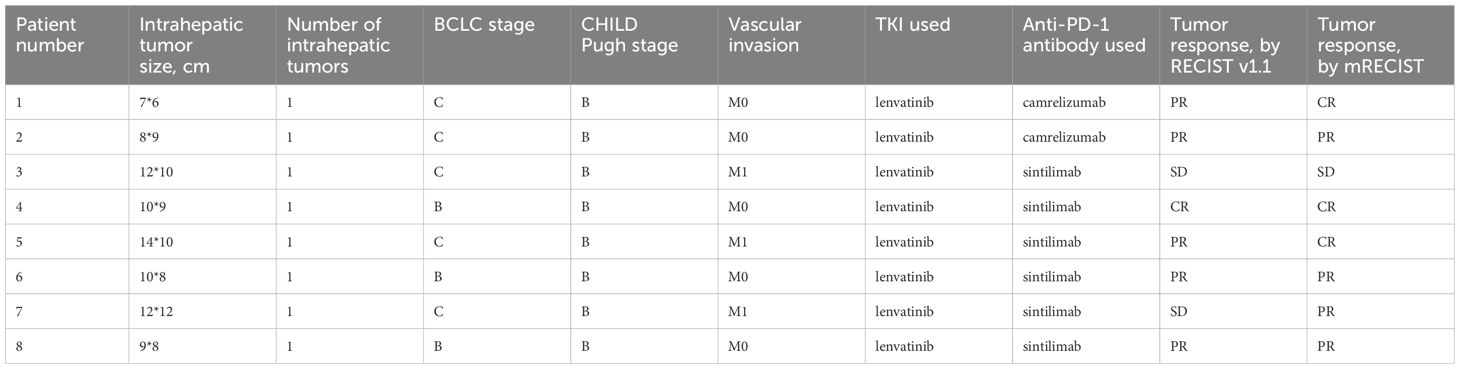The image size is (1460, 369).
Task: Click Tumor response by RECIST v1.1 header
Action: point(1232,45)
